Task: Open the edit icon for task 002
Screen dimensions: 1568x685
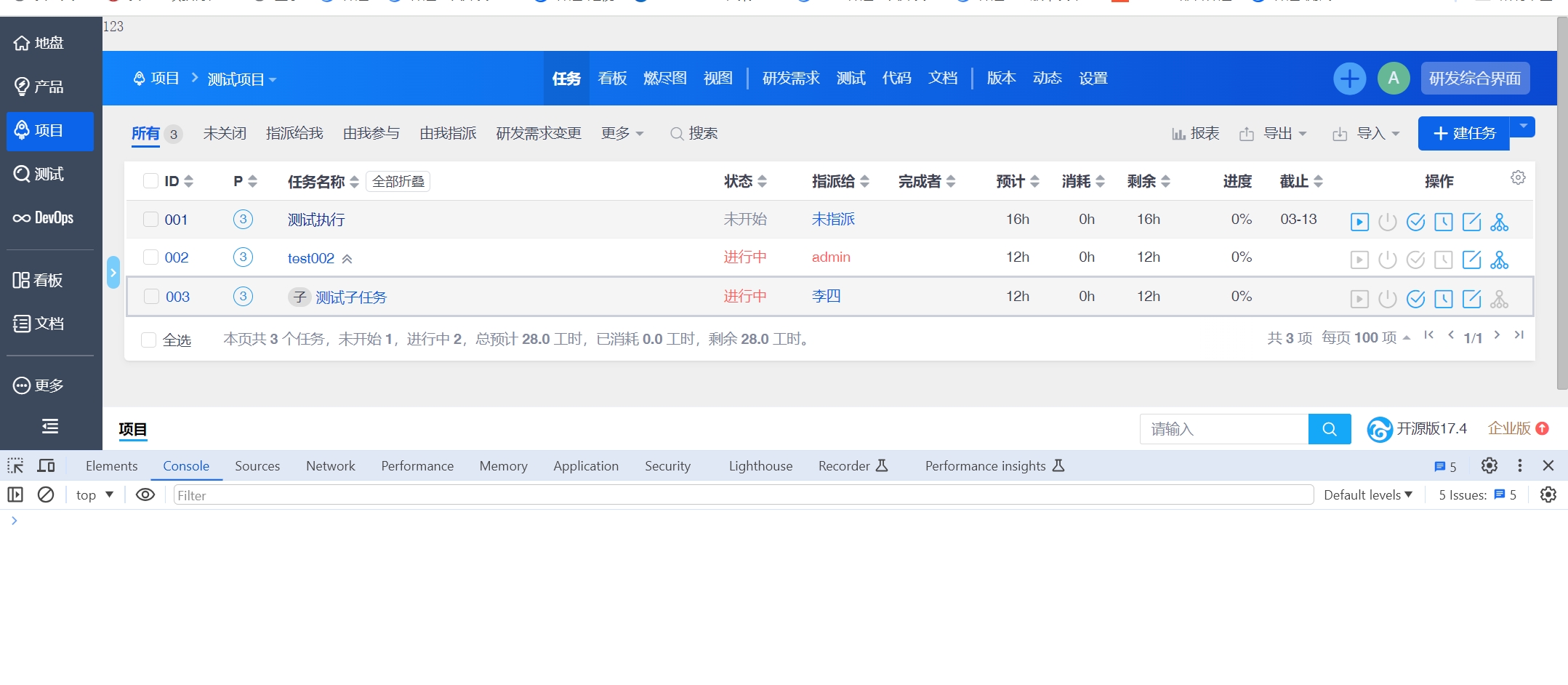Action: pyautogui.click(x=1471, y=260)
